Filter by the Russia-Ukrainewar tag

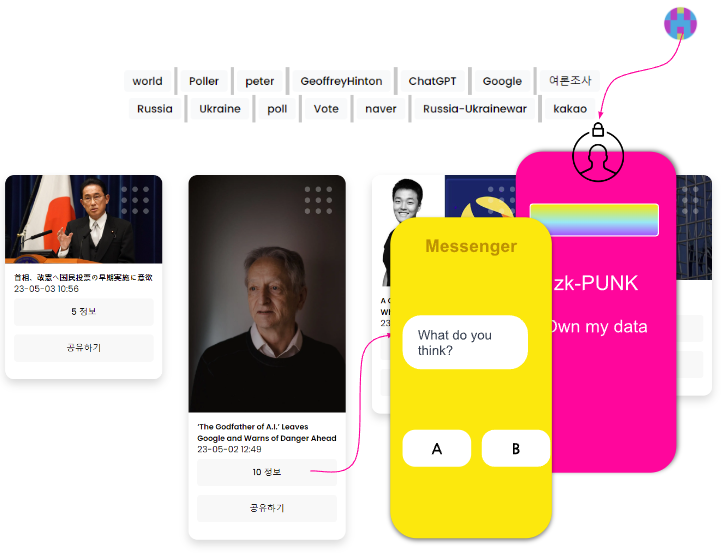coord(474,109)
